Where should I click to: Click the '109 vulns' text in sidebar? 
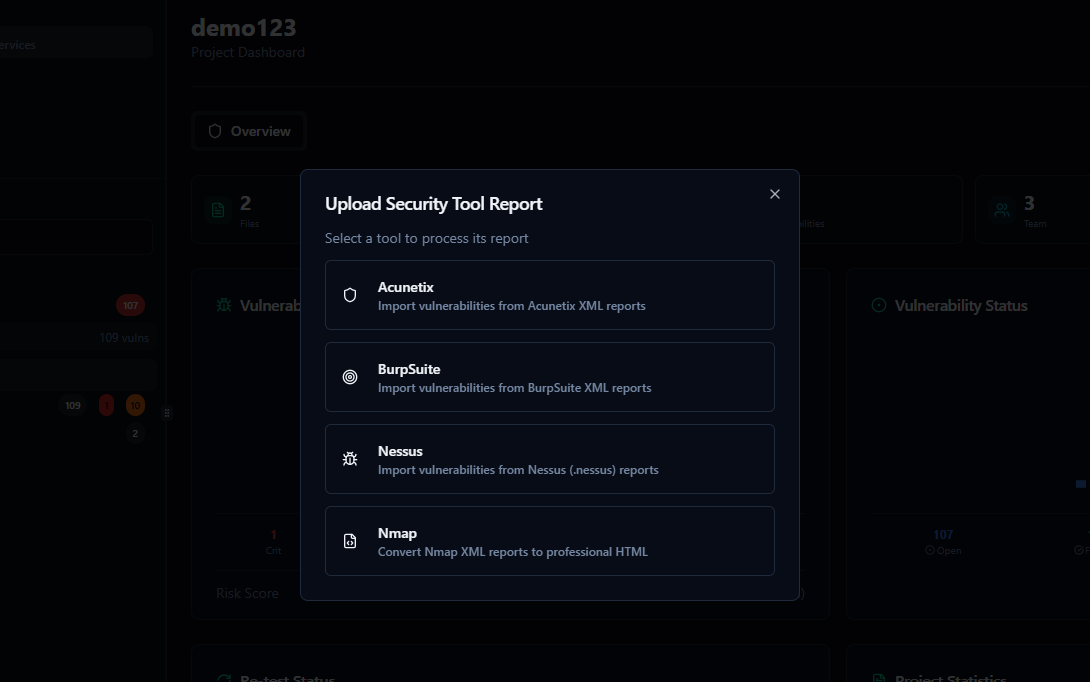pyautogui.click(x=124, y=338)
